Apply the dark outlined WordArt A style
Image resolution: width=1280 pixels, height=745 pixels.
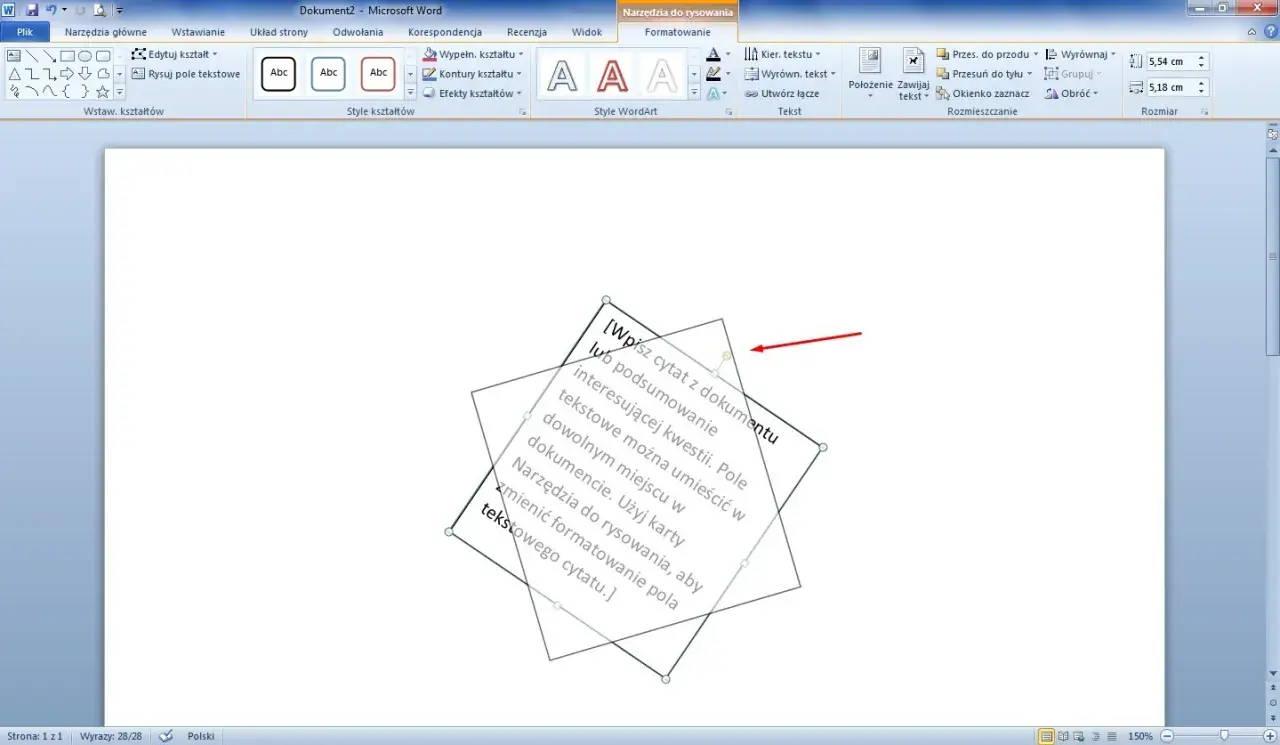tap(564, 75)
